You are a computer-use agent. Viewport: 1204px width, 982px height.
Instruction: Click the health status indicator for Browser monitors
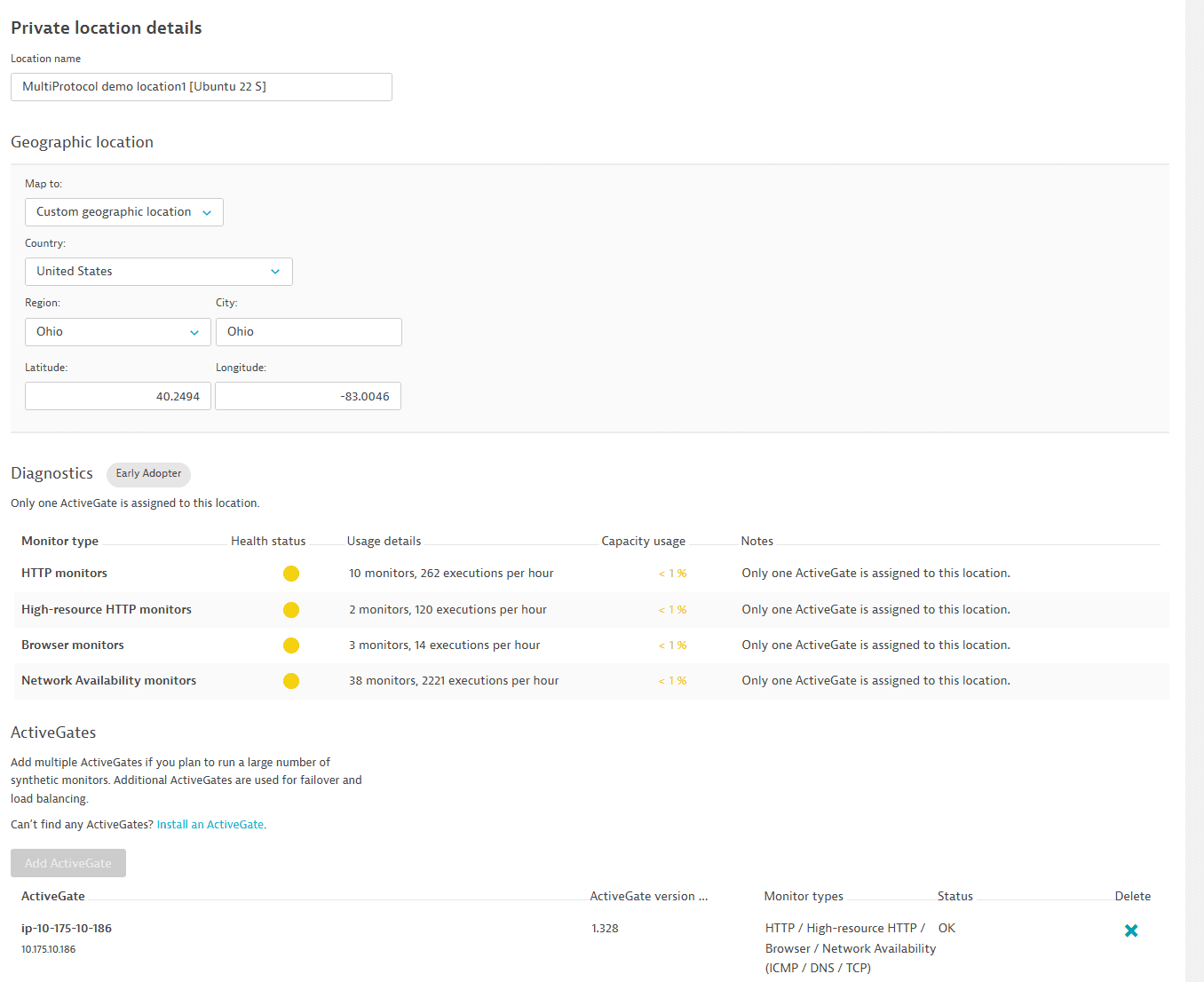click(x=291, y=645)
